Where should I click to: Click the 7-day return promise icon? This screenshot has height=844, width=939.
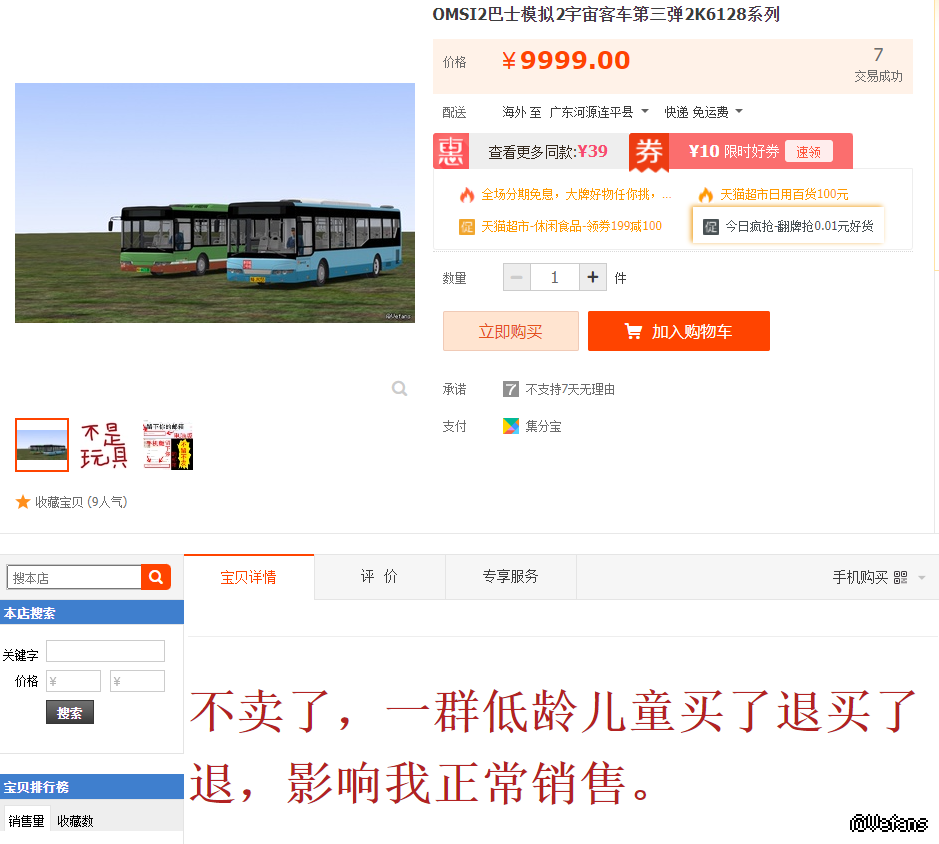click(x=510, y=389)
